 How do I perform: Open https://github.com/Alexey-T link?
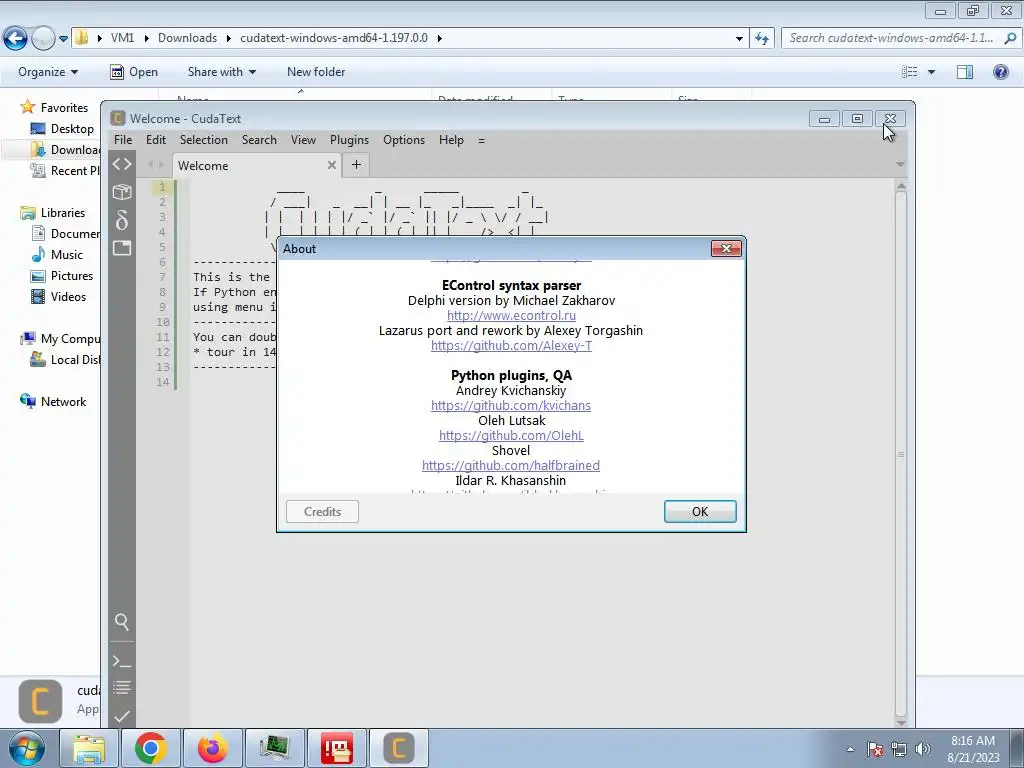[x=511, y=345]
